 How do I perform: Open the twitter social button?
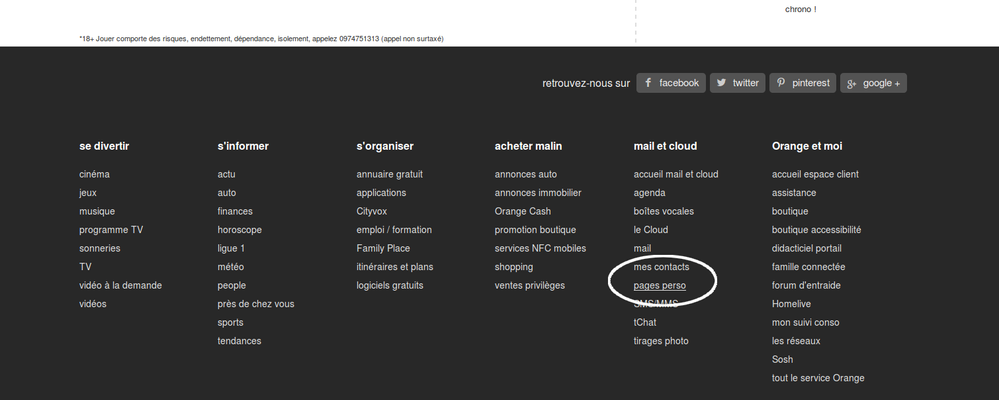pyautogui.click(x=738, y=83)
